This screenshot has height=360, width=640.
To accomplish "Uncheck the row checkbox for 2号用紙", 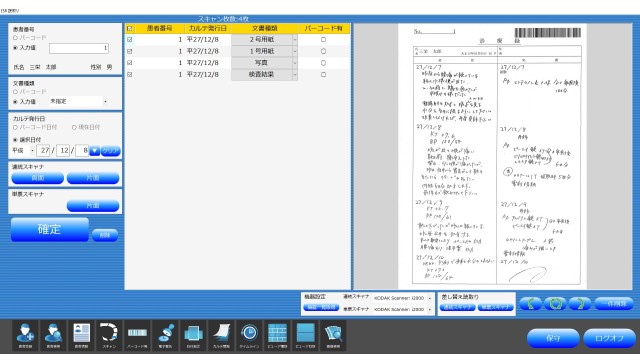I will [x=130, y=40].
